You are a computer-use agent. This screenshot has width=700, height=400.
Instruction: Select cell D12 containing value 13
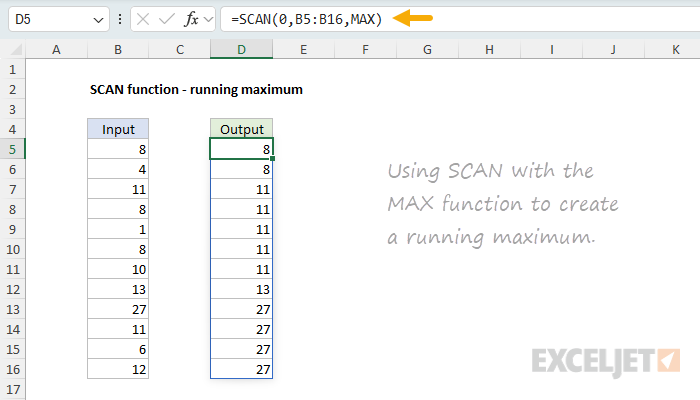point(241,289)
